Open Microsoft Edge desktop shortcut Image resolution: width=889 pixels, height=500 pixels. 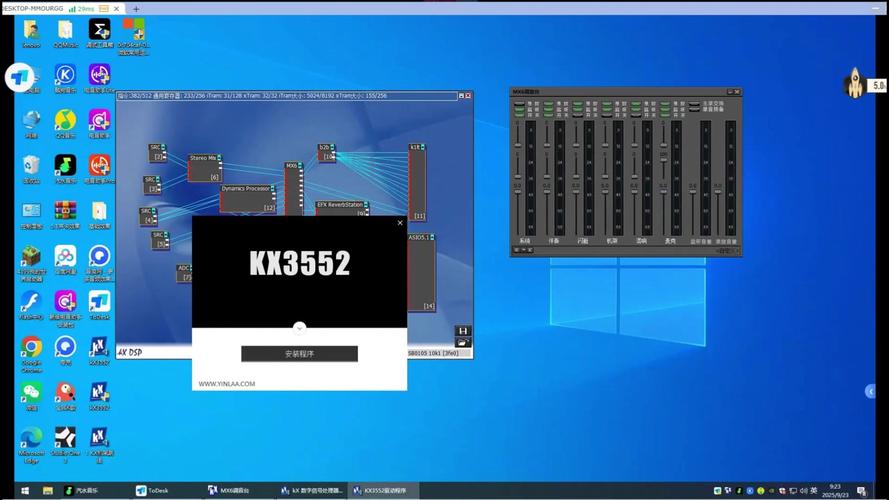(31, 438)
